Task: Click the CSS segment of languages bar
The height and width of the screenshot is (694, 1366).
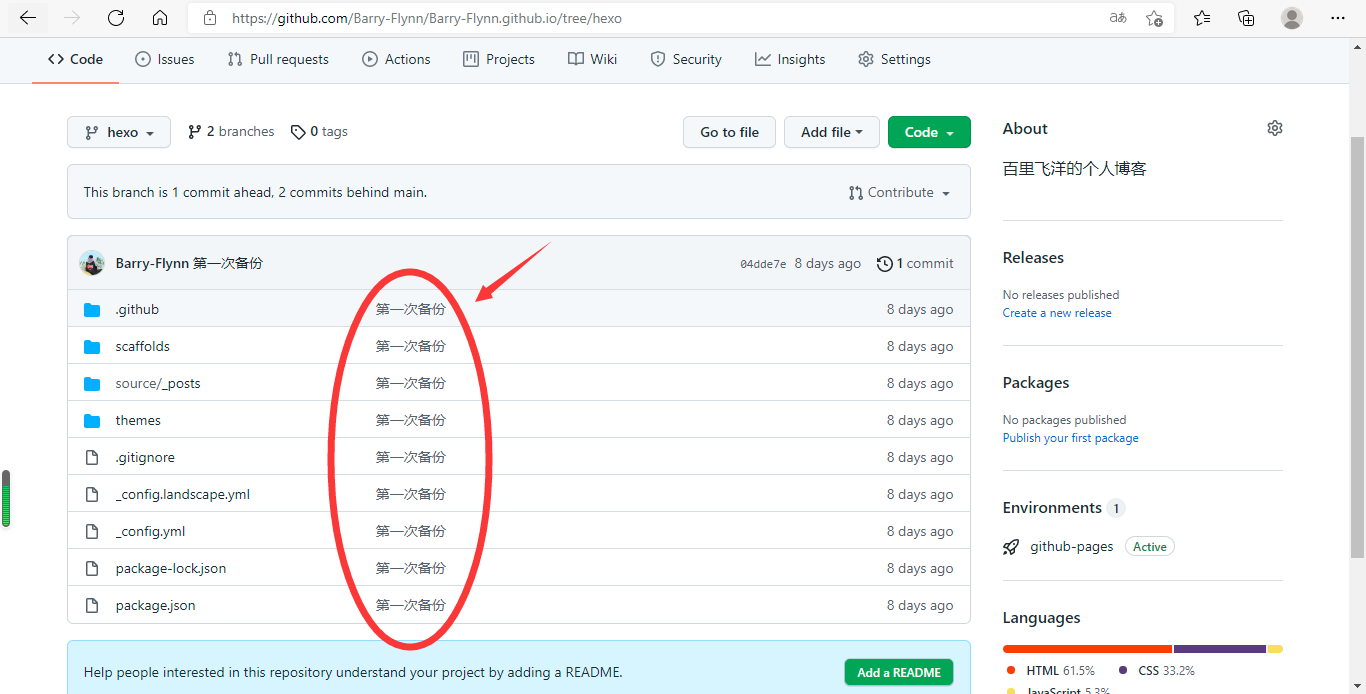Action: point(1220,649)
